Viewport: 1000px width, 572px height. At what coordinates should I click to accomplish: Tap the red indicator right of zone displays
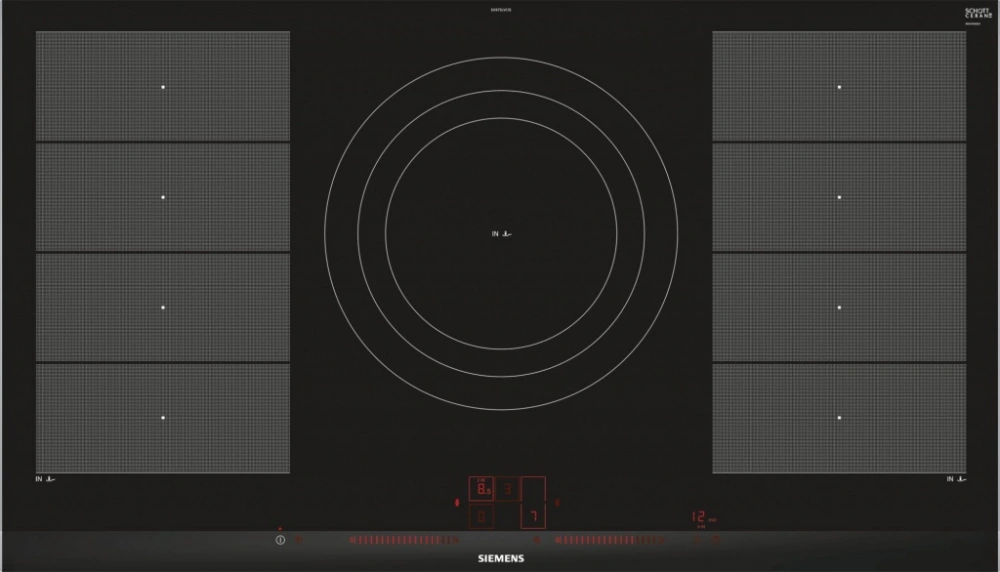point(557,502)
